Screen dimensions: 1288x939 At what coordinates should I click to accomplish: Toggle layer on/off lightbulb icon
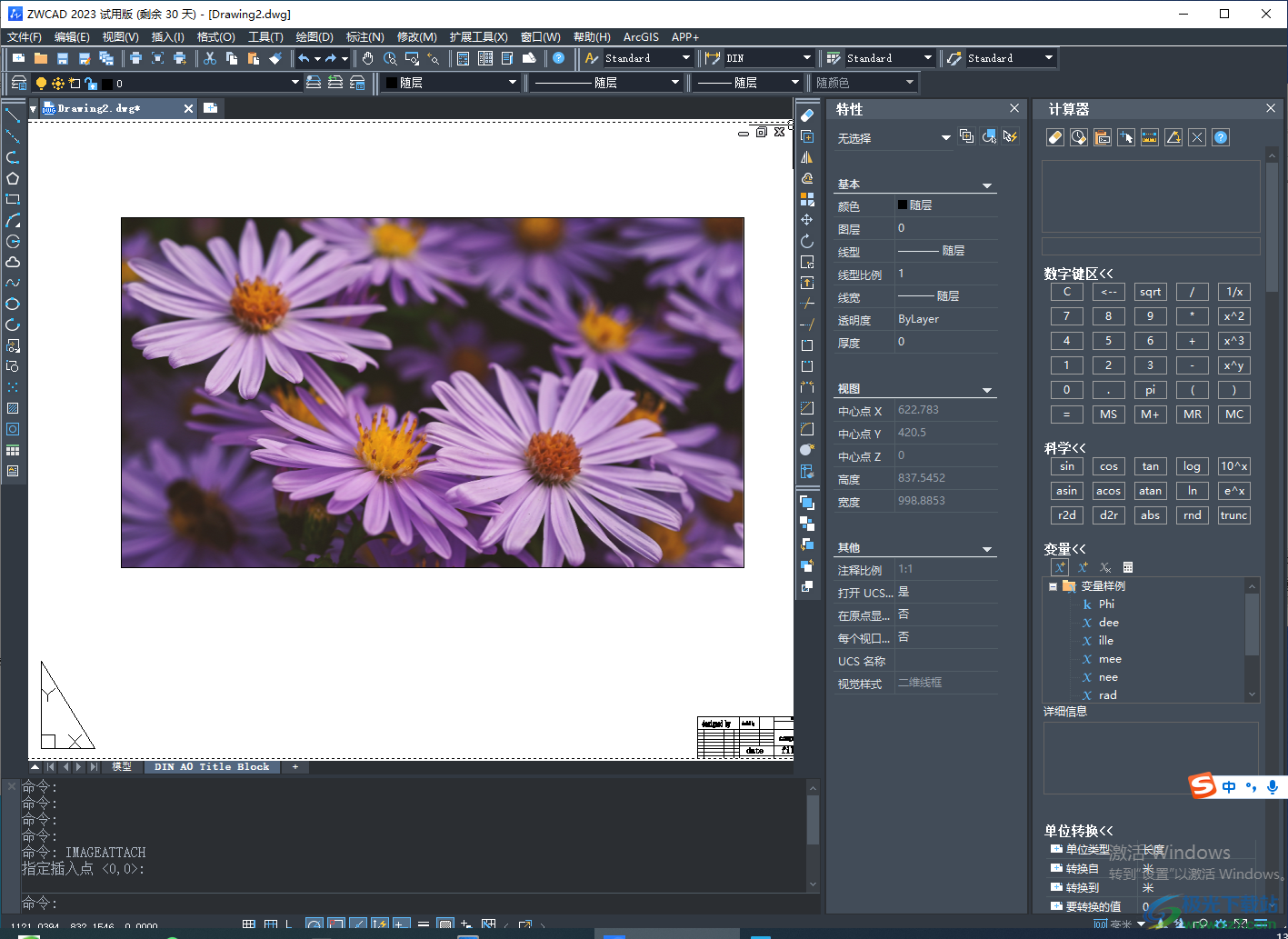(x=41, y=83)
